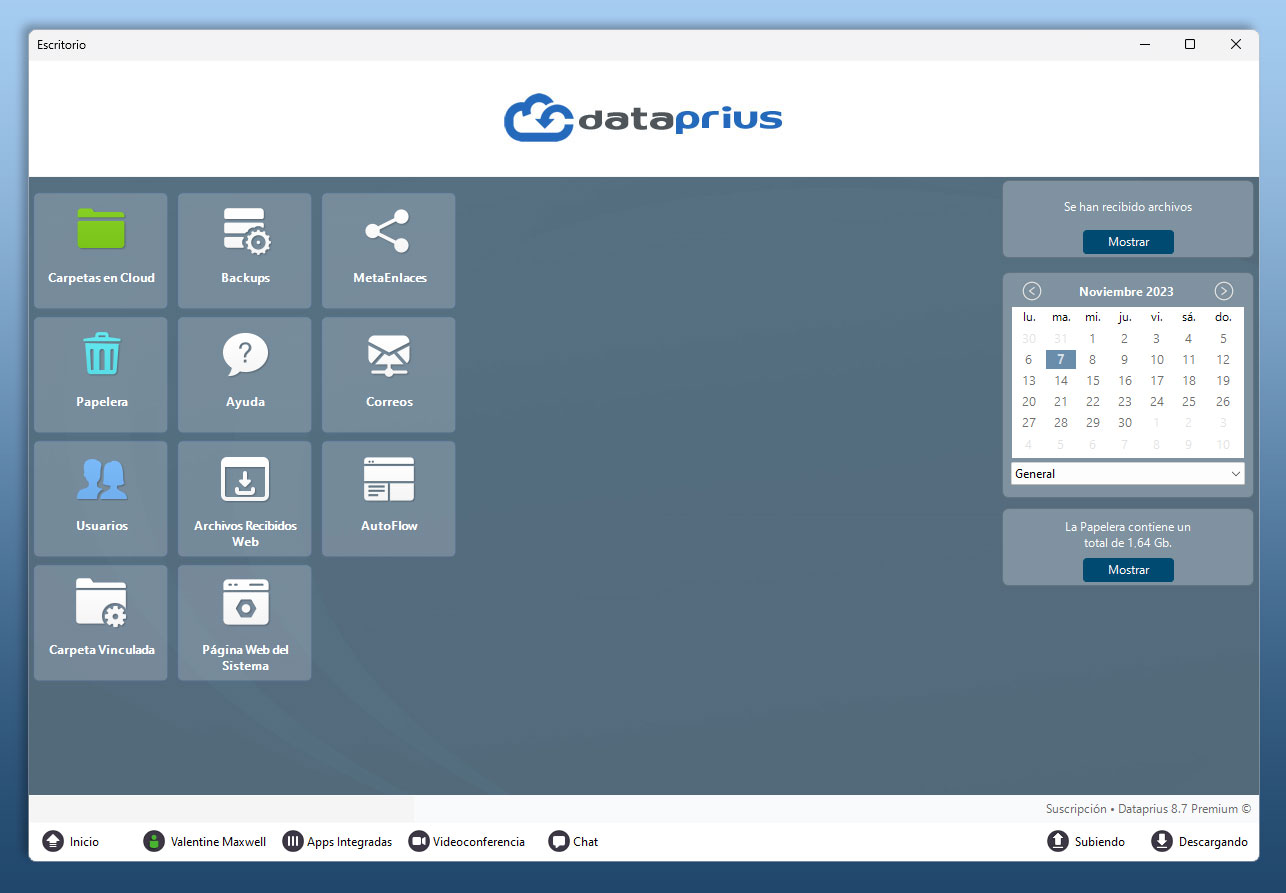Select November 12 in the calendar

(x=1223, y=360)
